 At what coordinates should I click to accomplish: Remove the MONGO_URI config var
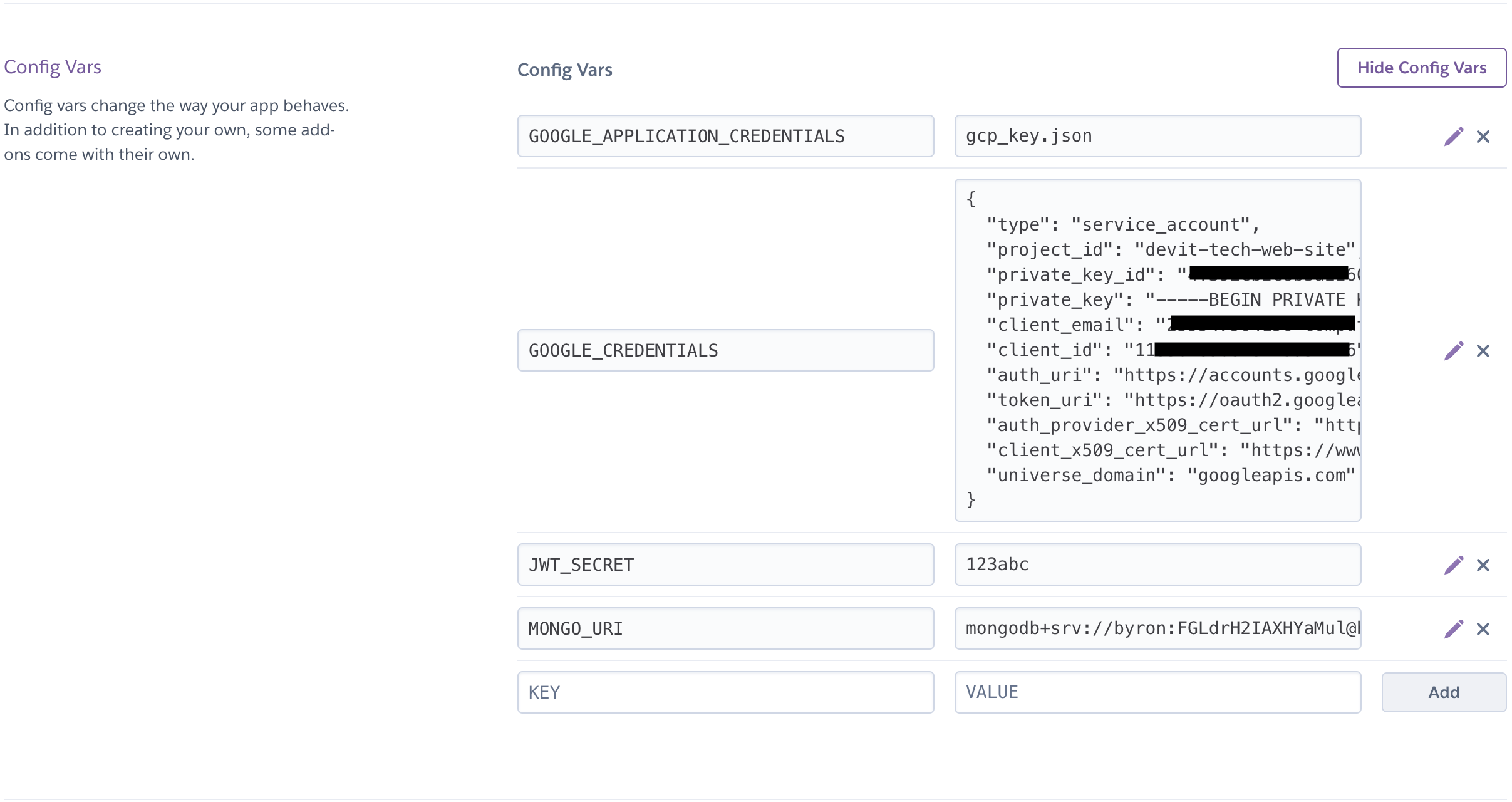click(x=1483, y=628)
